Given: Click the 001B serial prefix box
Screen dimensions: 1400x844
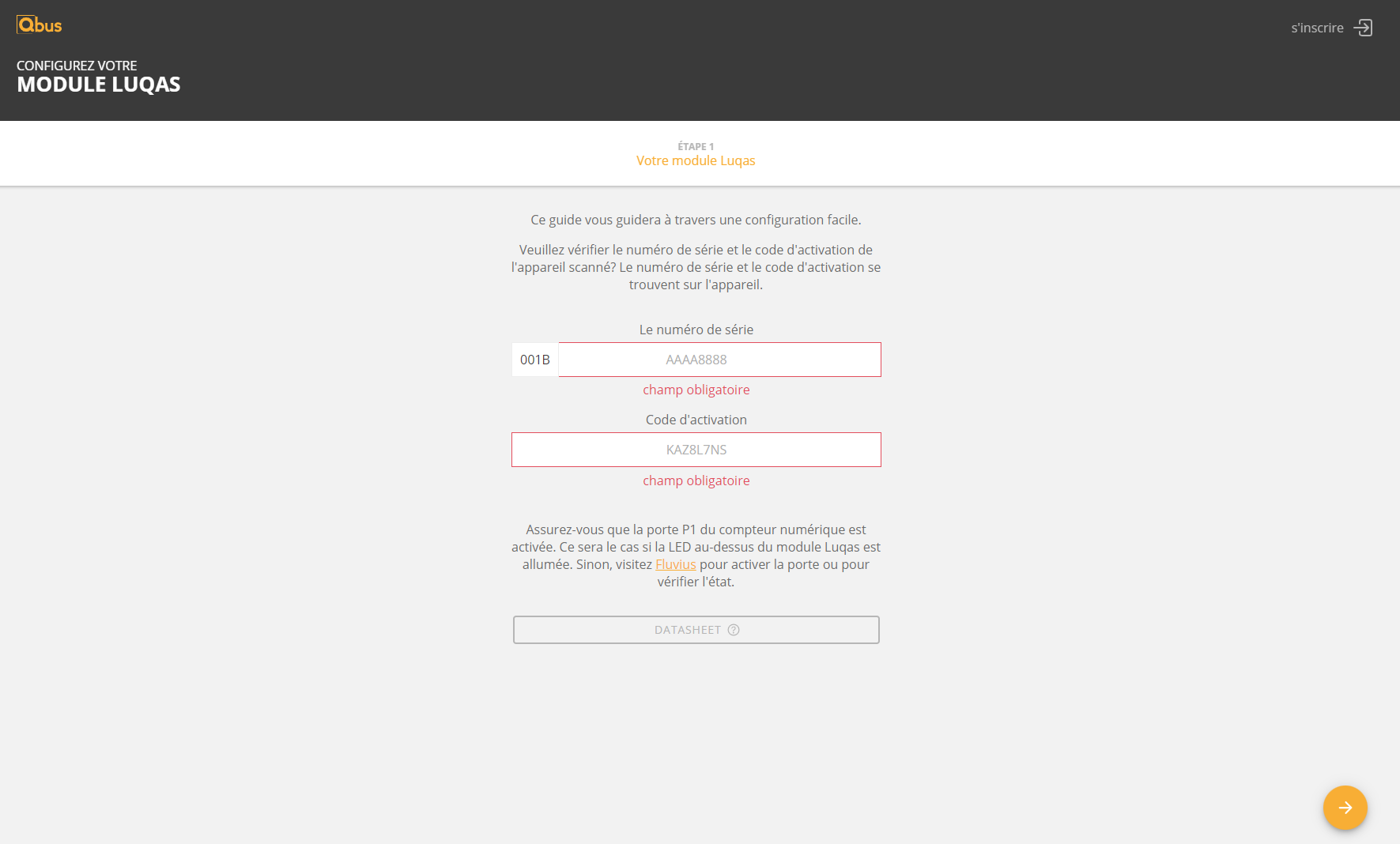Looking at the screenshot, I should [x=535, y=360].
